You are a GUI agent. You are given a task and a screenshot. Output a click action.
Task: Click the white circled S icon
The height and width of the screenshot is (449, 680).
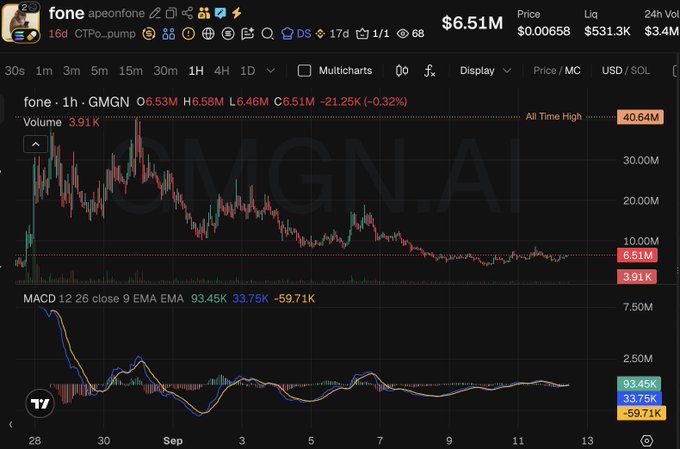pyautogui.click(x=228, y=33)
